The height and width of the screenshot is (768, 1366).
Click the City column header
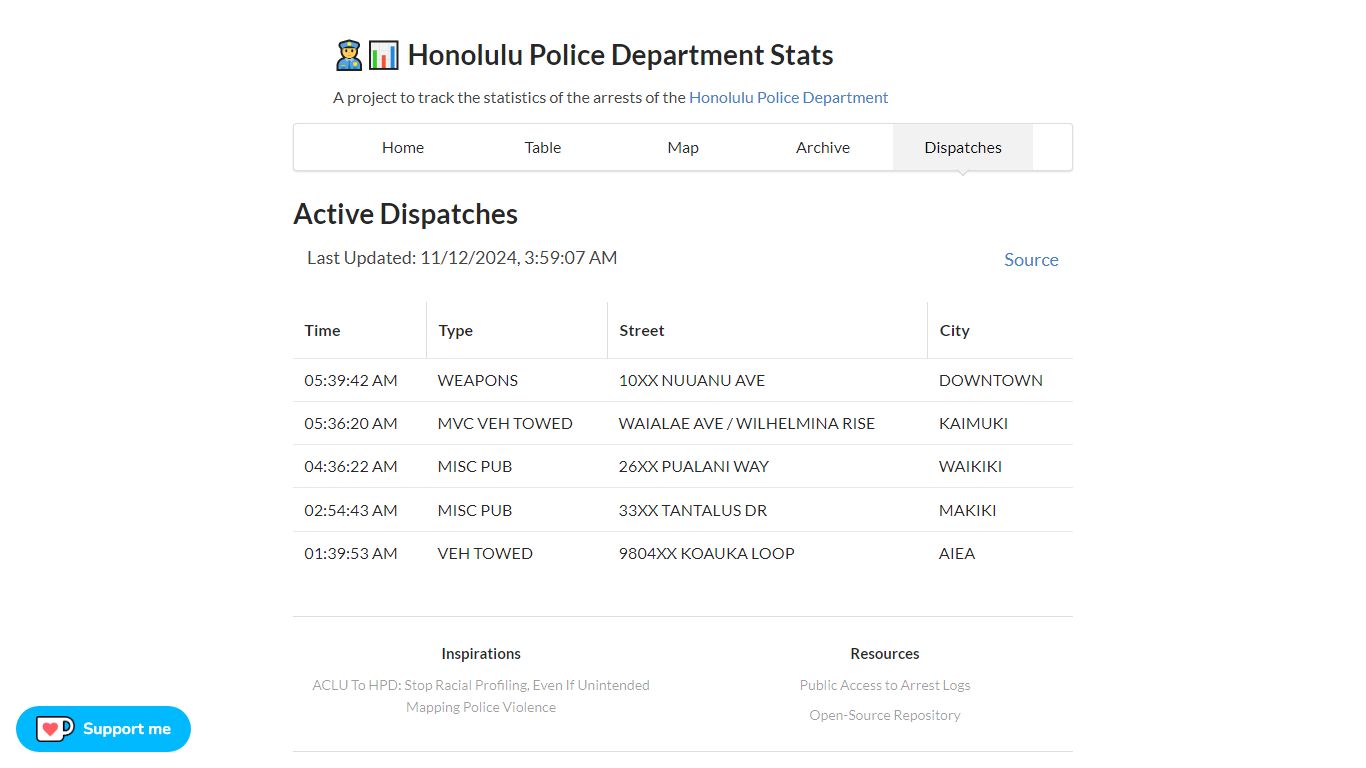point(1000,330)
